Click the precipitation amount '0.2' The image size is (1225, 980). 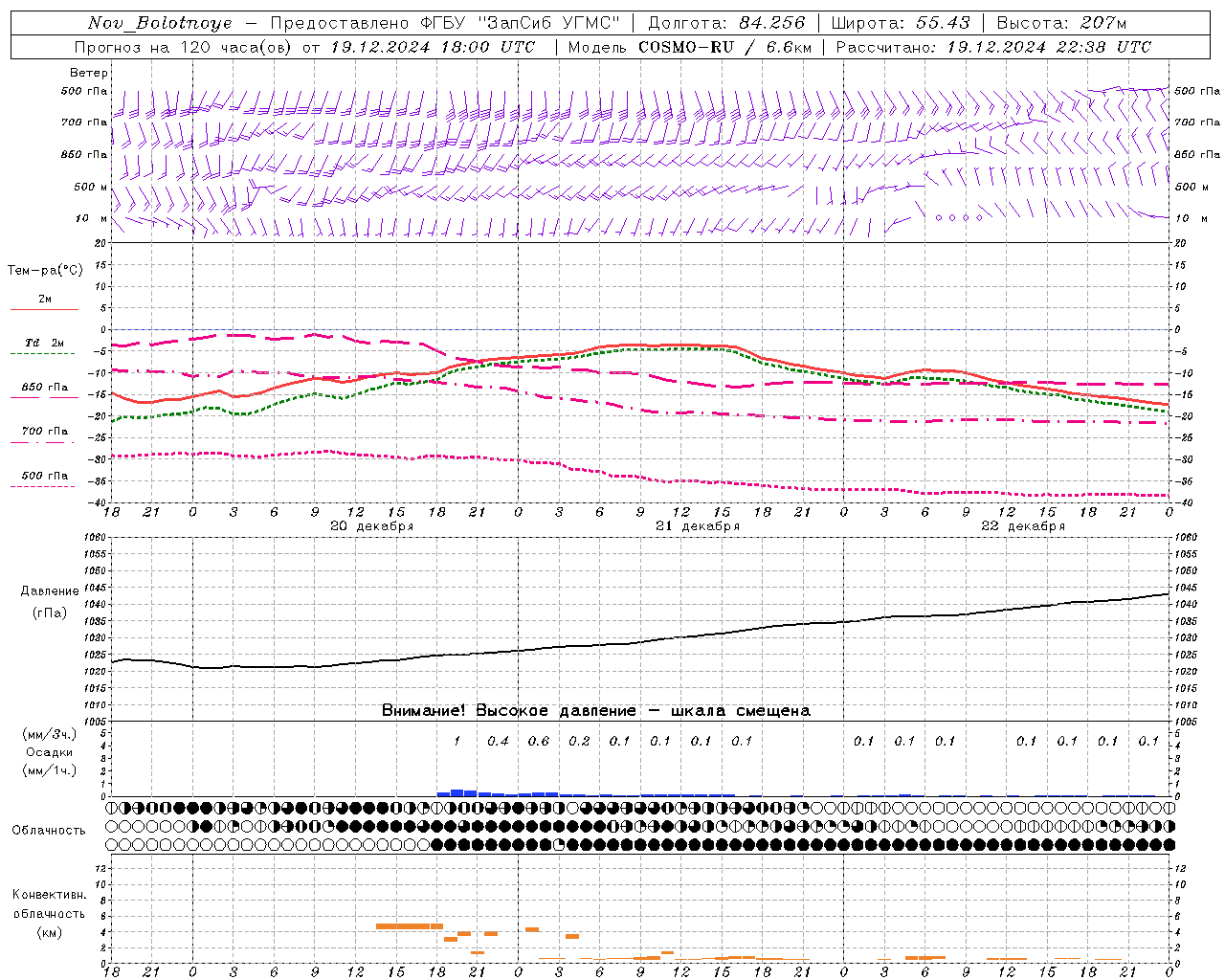[579, 741]
